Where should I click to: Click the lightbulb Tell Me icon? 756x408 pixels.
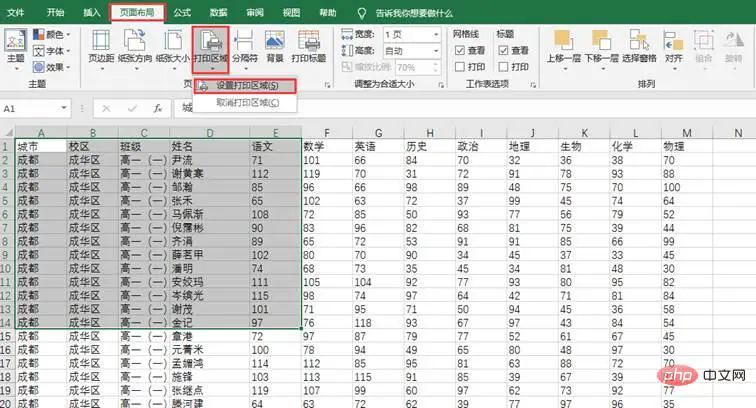tap(362, 13)
